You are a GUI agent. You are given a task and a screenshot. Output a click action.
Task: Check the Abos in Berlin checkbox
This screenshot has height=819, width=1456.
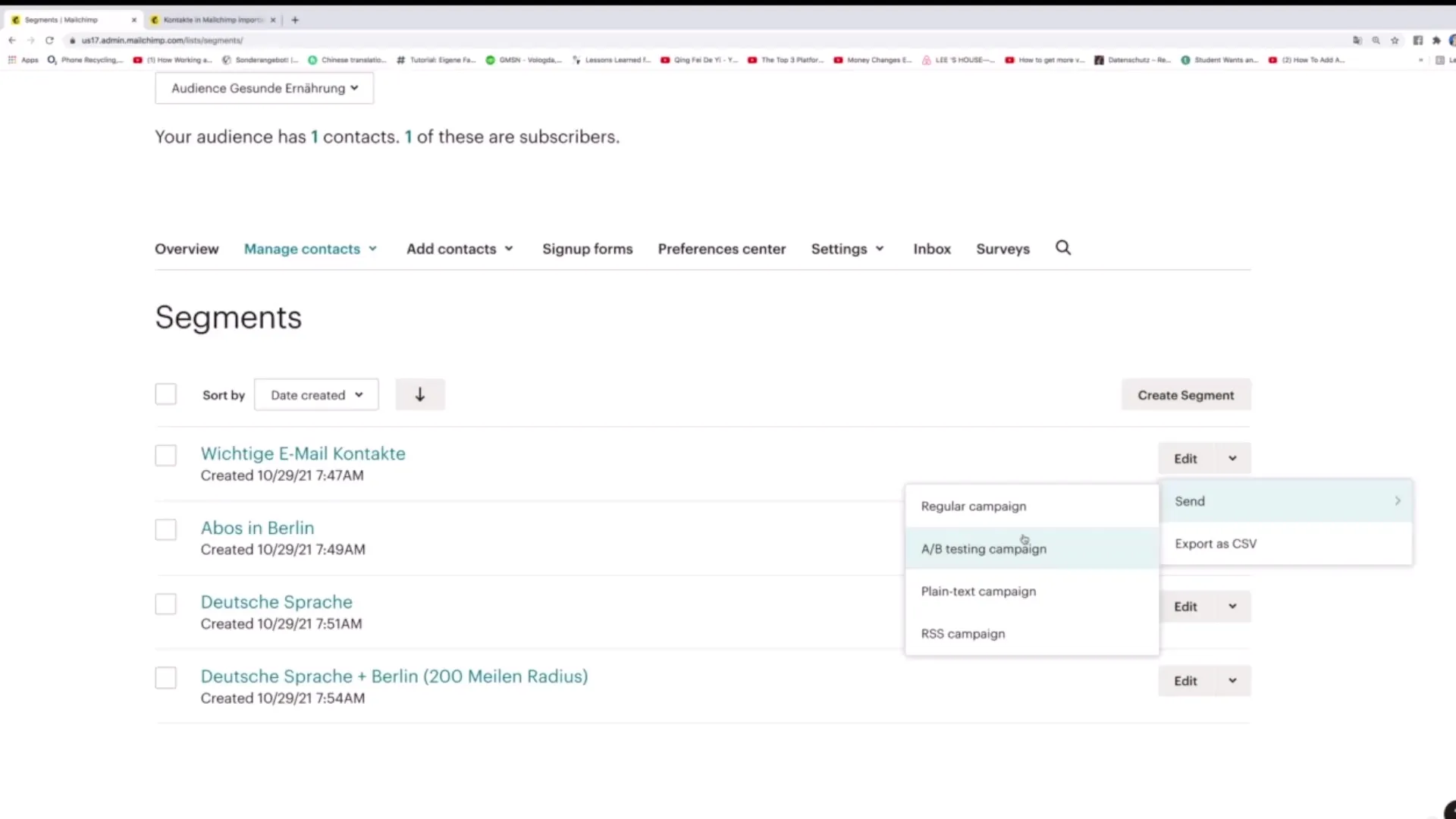(x=165, y=529)
